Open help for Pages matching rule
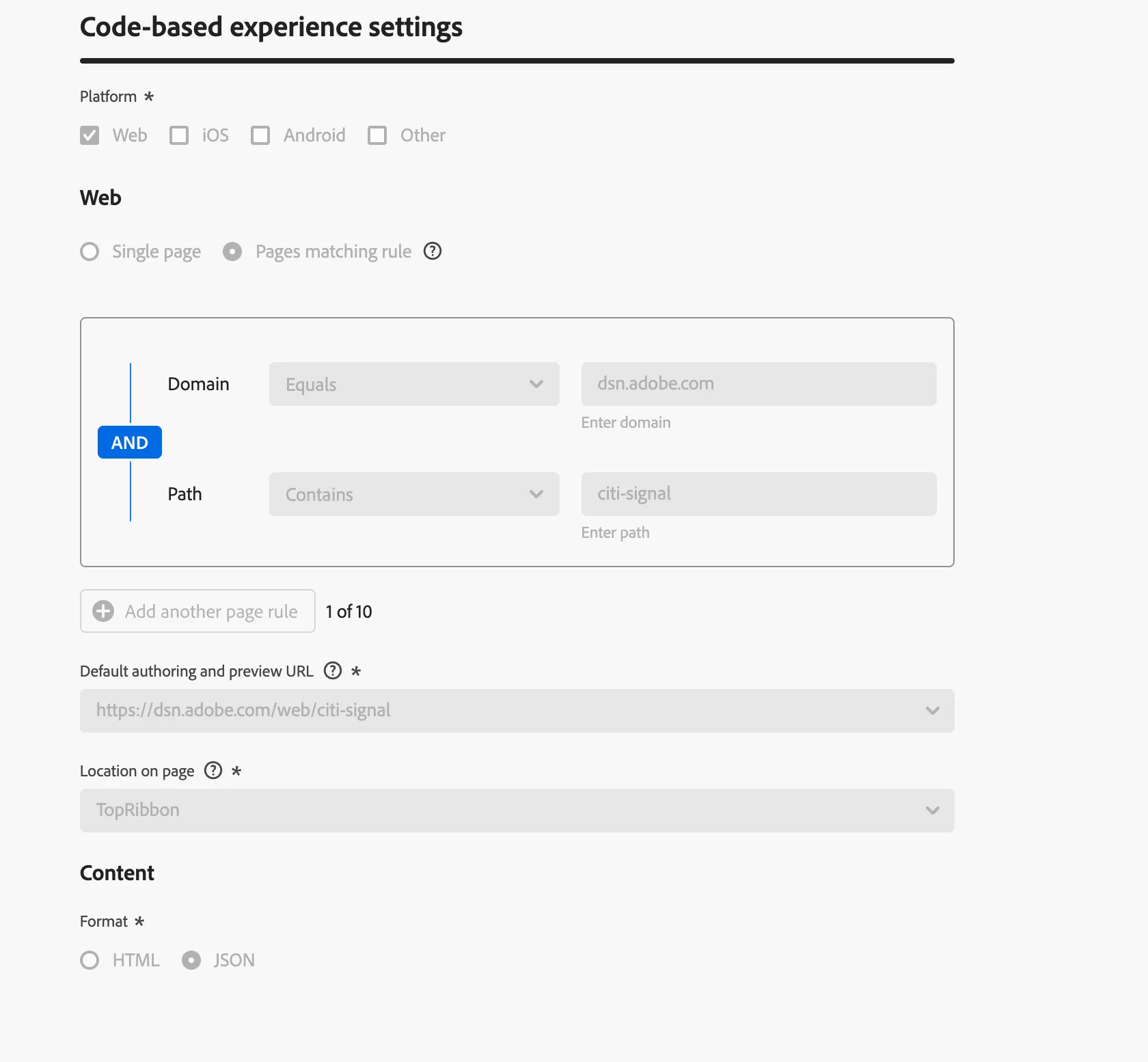Screen dimensions: 1148x1062 coord(433,251)
